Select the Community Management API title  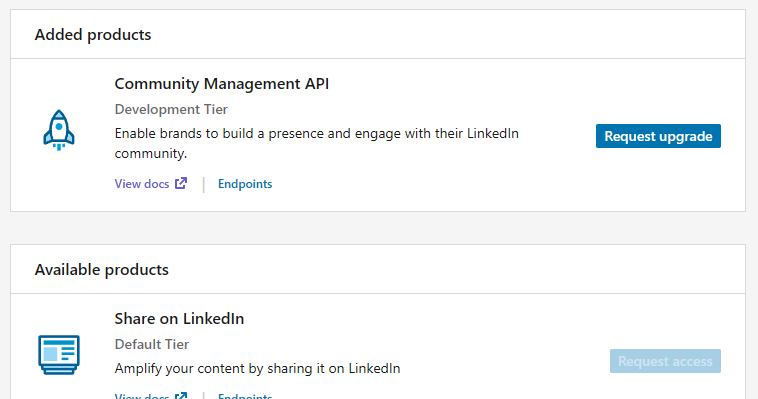click(x=221, y=84)
